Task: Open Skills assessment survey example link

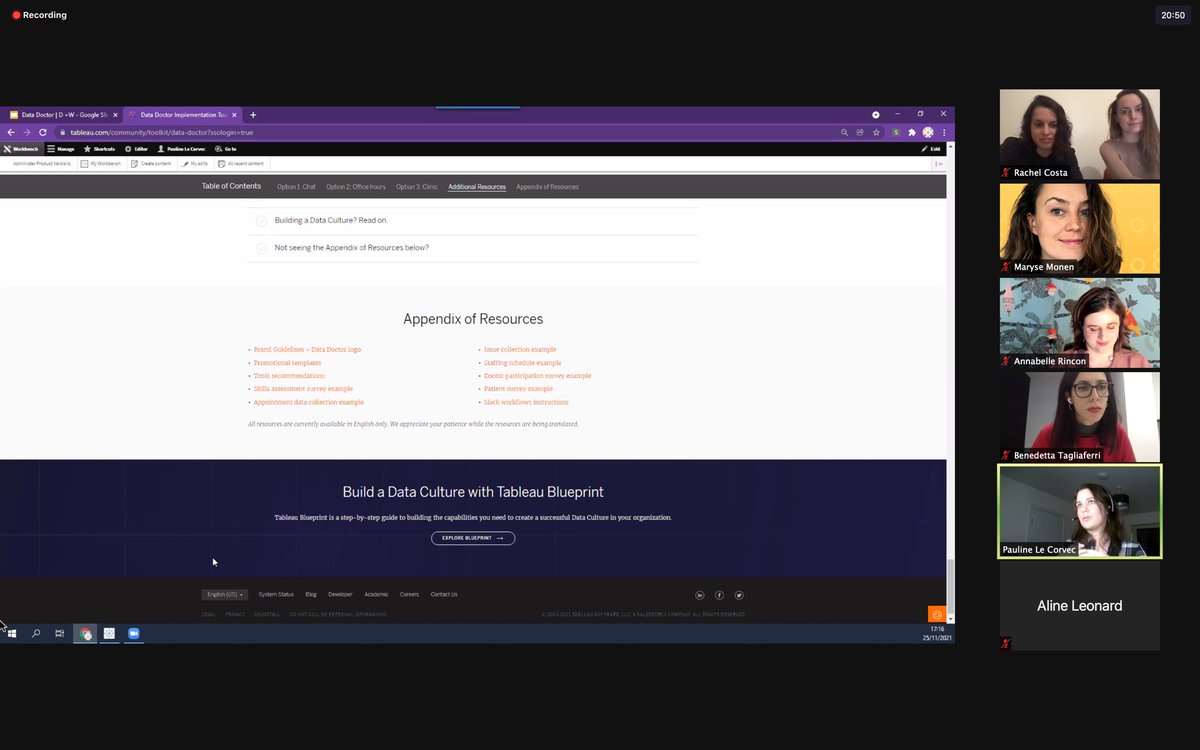Action: coord(303,389)
